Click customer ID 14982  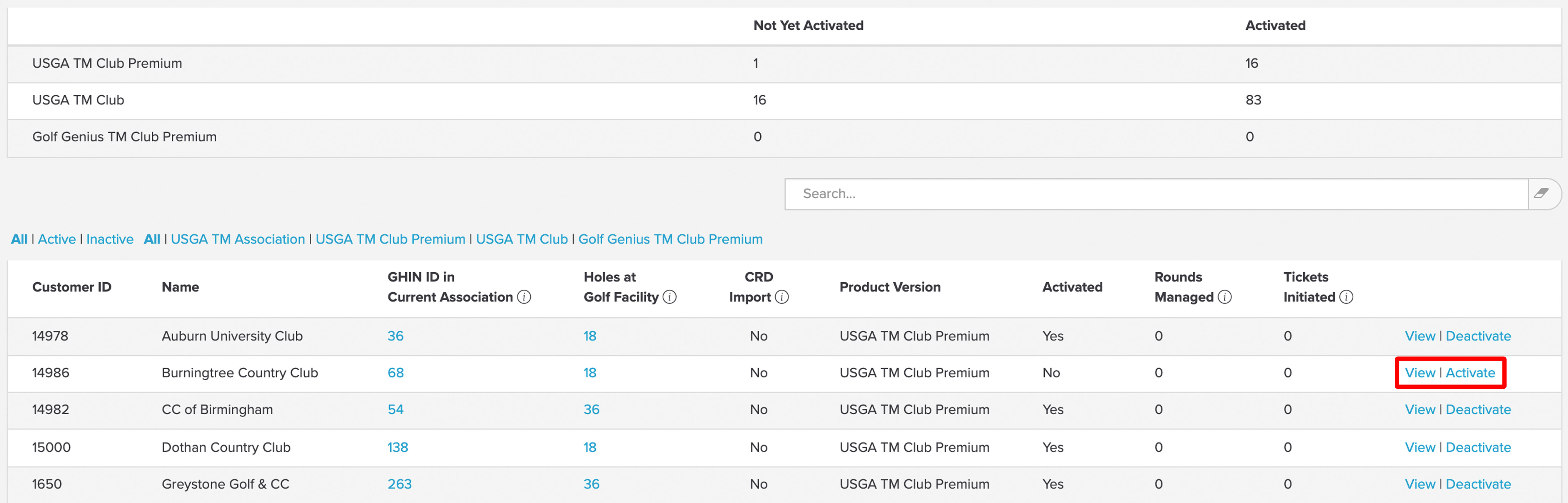(x=51, y=410)
